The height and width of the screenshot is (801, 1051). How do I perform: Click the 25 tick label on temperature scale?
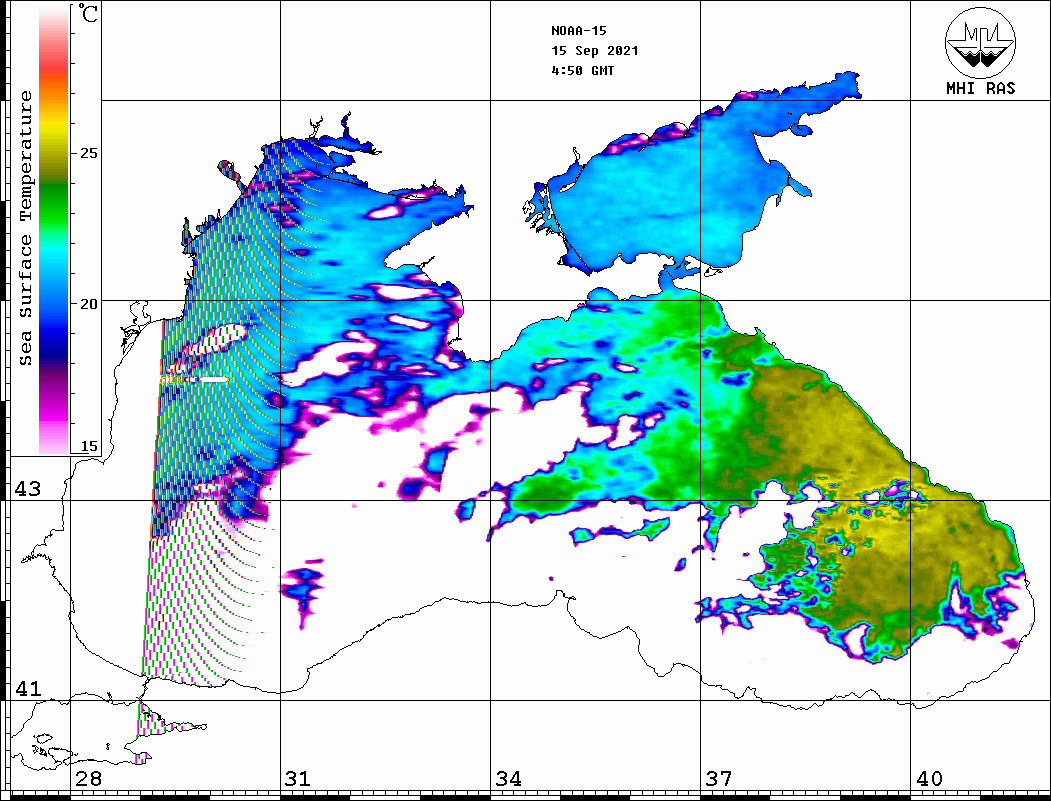89,154
